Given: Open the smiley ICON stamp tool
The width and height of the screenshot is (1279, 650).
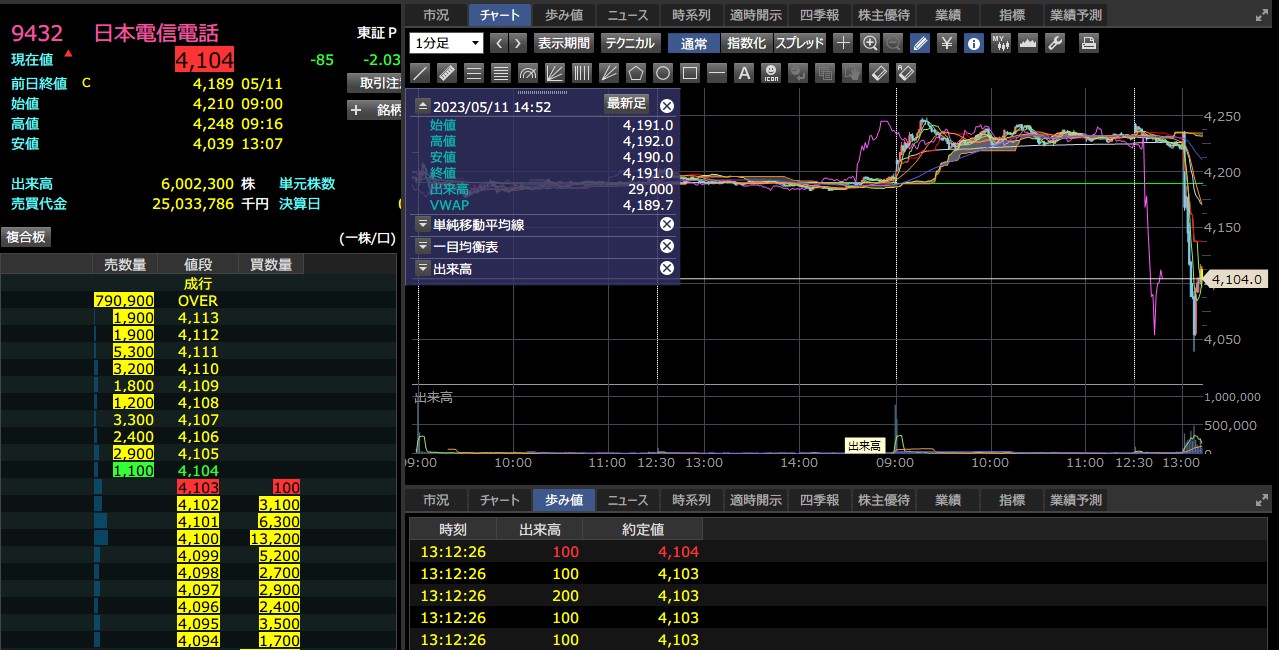Looking at the screenshot, I should pos(771,73).
